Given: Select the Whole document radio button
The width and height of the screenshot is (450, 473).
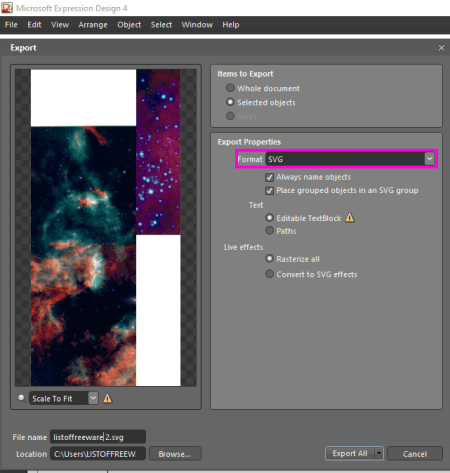Looking at the screenshot, I should (x=230, y=88).
